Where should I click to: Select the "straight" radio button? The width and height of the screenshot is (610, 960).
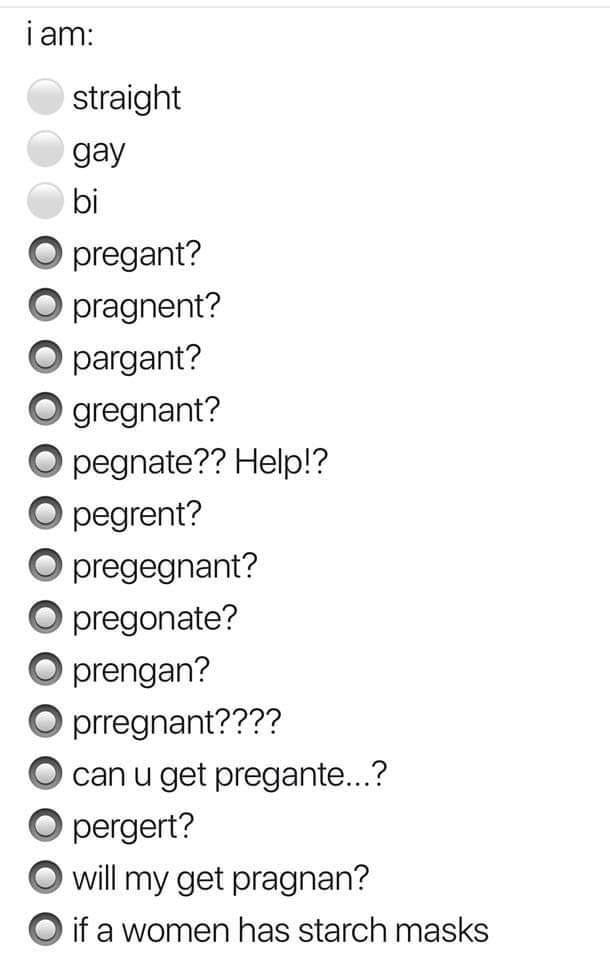point(46,98)
